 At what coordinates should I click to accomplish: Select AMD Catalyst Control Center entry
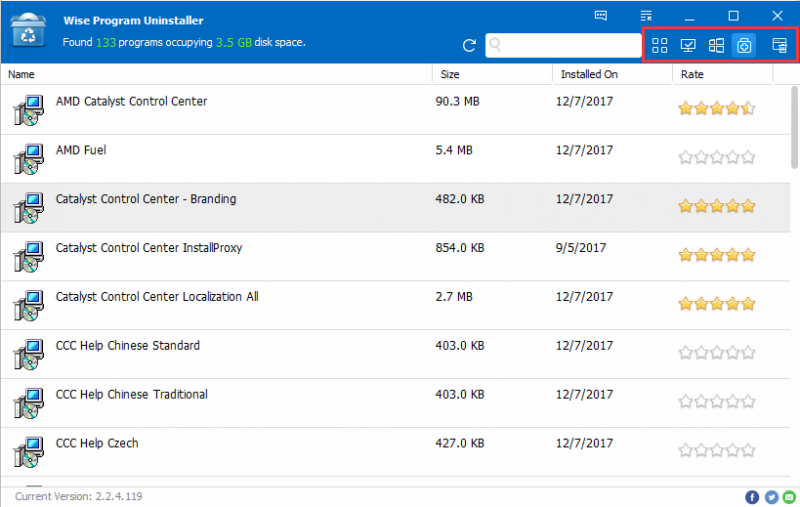coord(395,110)
